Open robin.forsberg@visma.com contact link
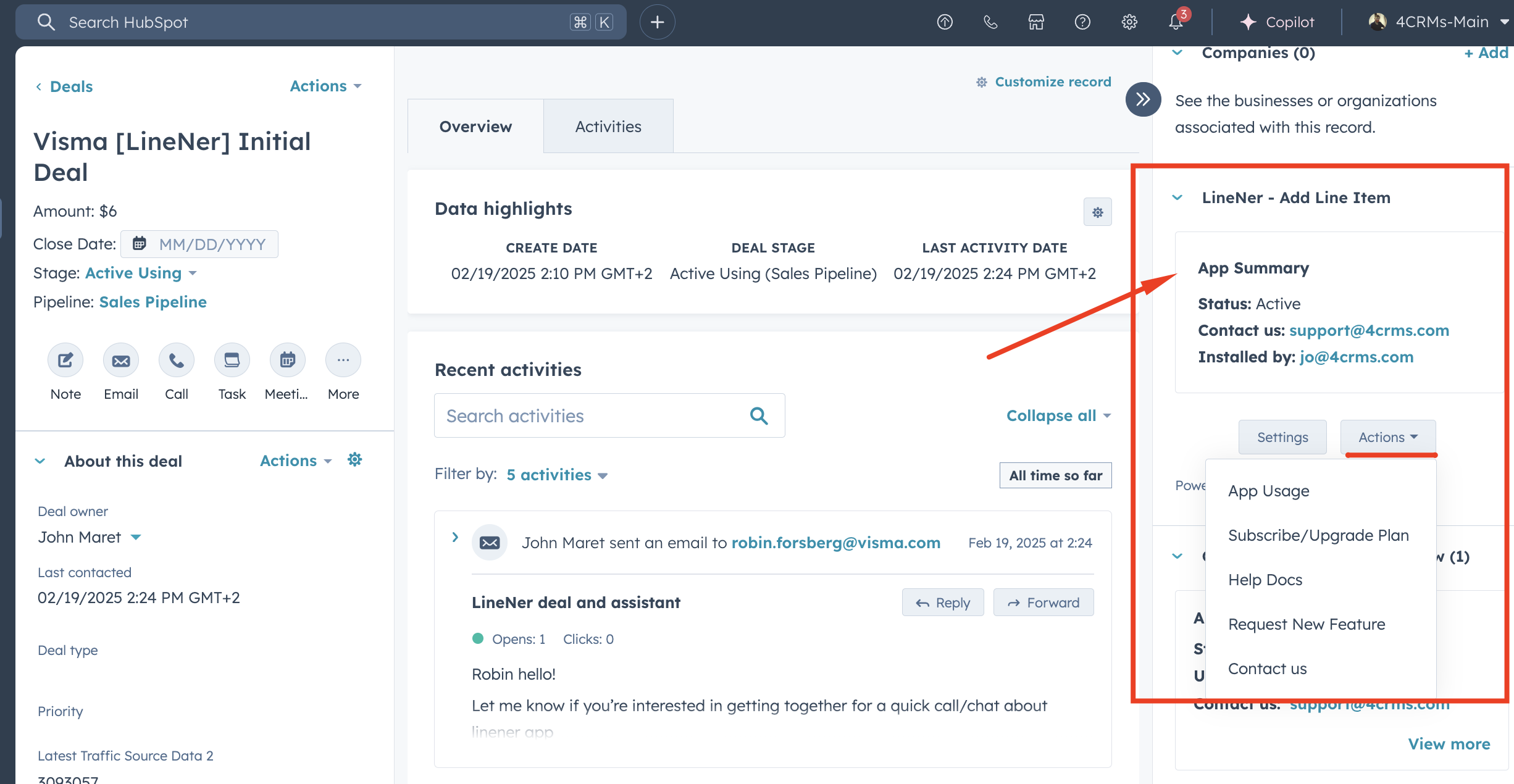The width and height of the screenshot is (1514, 784). (x=836, y=543)
